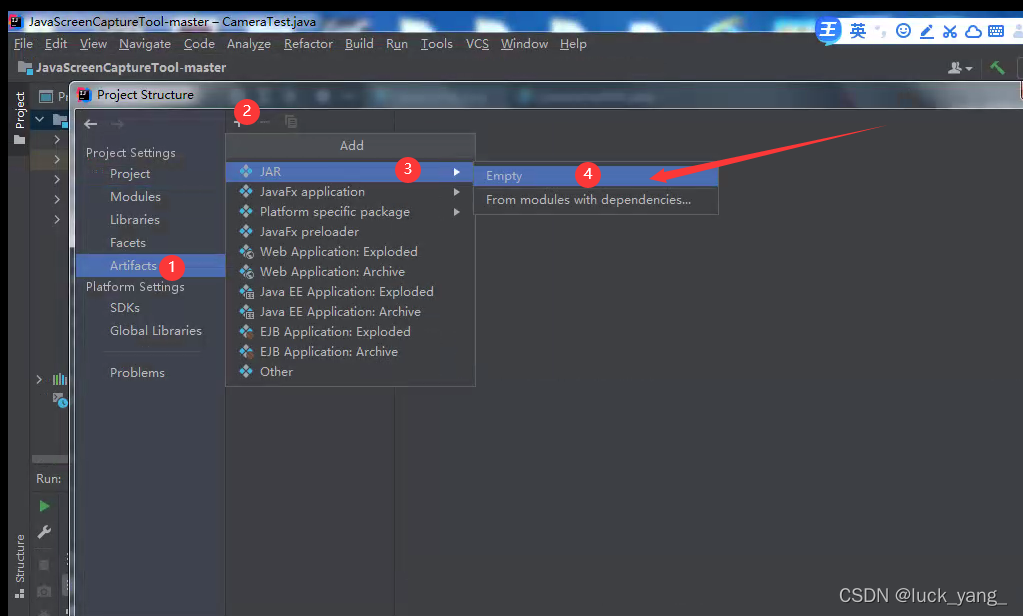Toggle the punctuation mode icon in the IME bar
The height and width of the screenshot is (616, 1023).
tap(881, 31)
